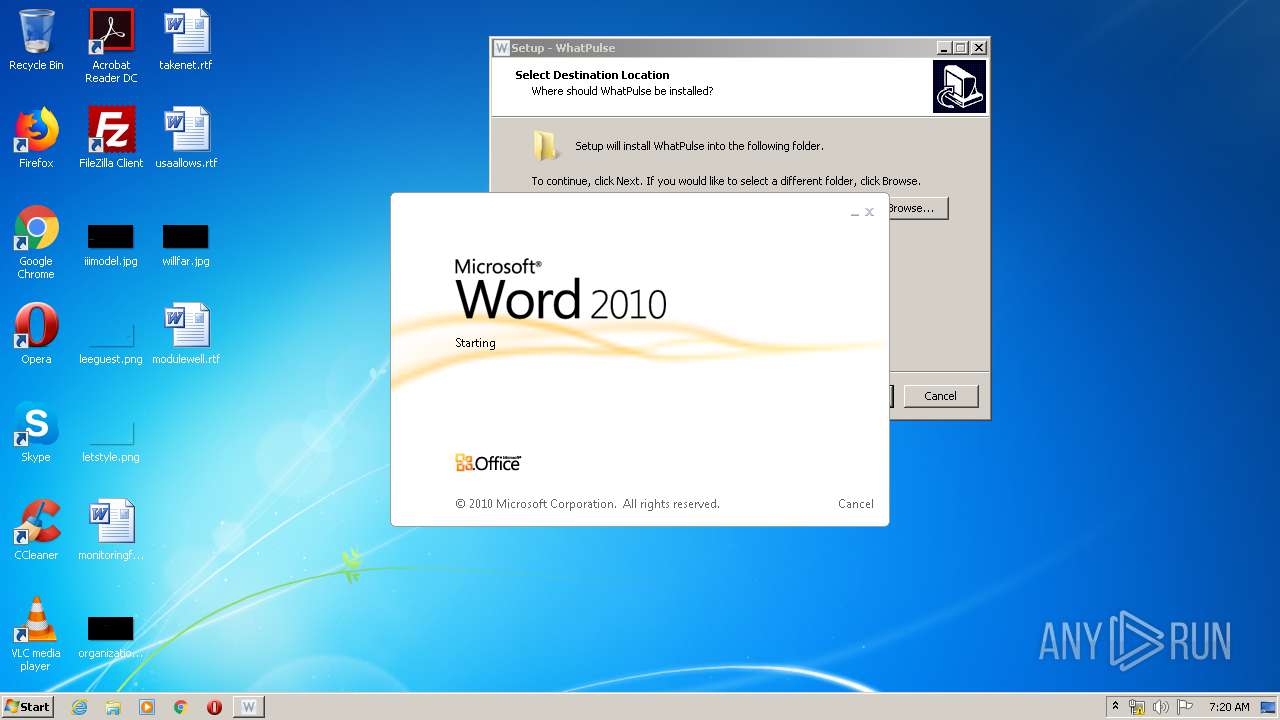
Task: Minimize the WhatPulse Setup window
Action: click(x=944, y=48)
